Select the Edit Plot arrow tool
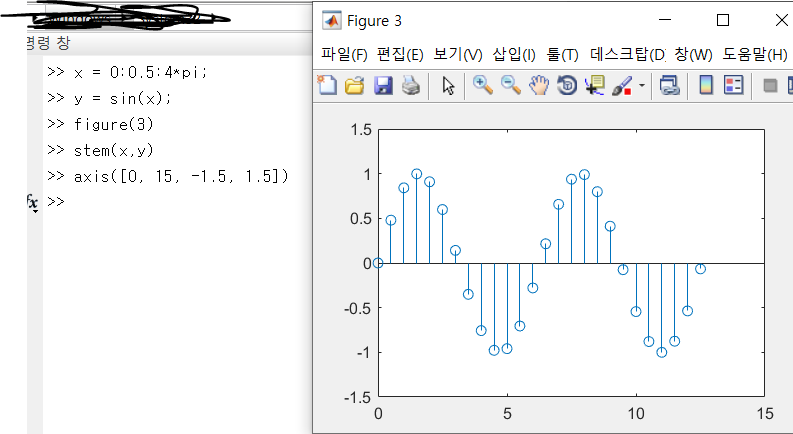The image size is (793, 434). coord(448,85)
